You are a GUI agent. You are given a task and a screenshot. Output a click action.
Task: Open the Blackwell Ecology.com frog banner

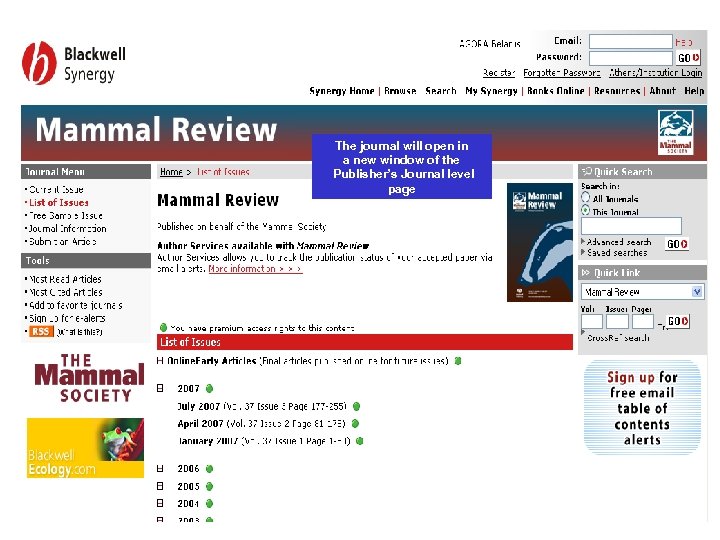85,448
